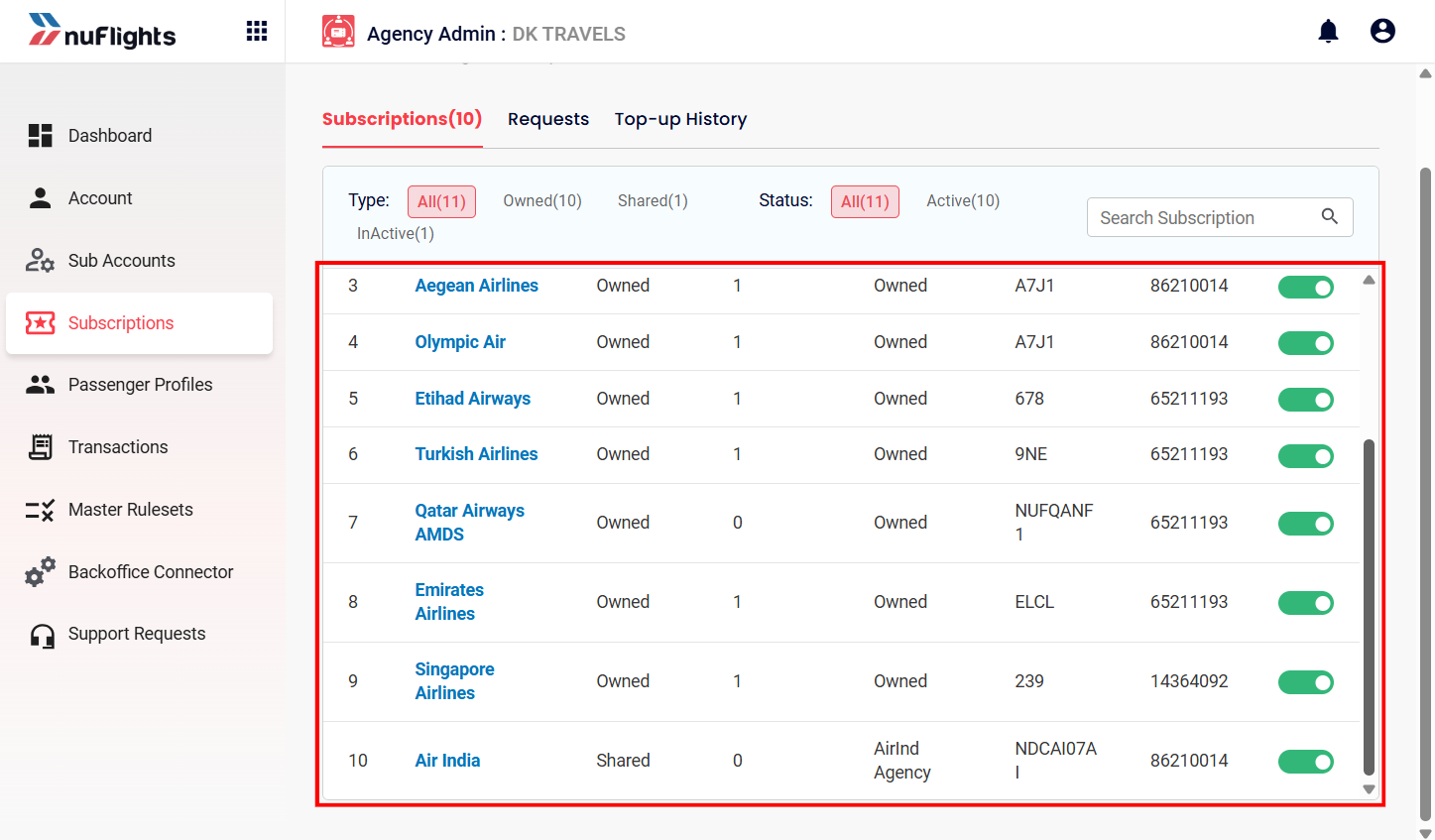
Task: Focus the Search Subscription field
Action: [1220, 217]
